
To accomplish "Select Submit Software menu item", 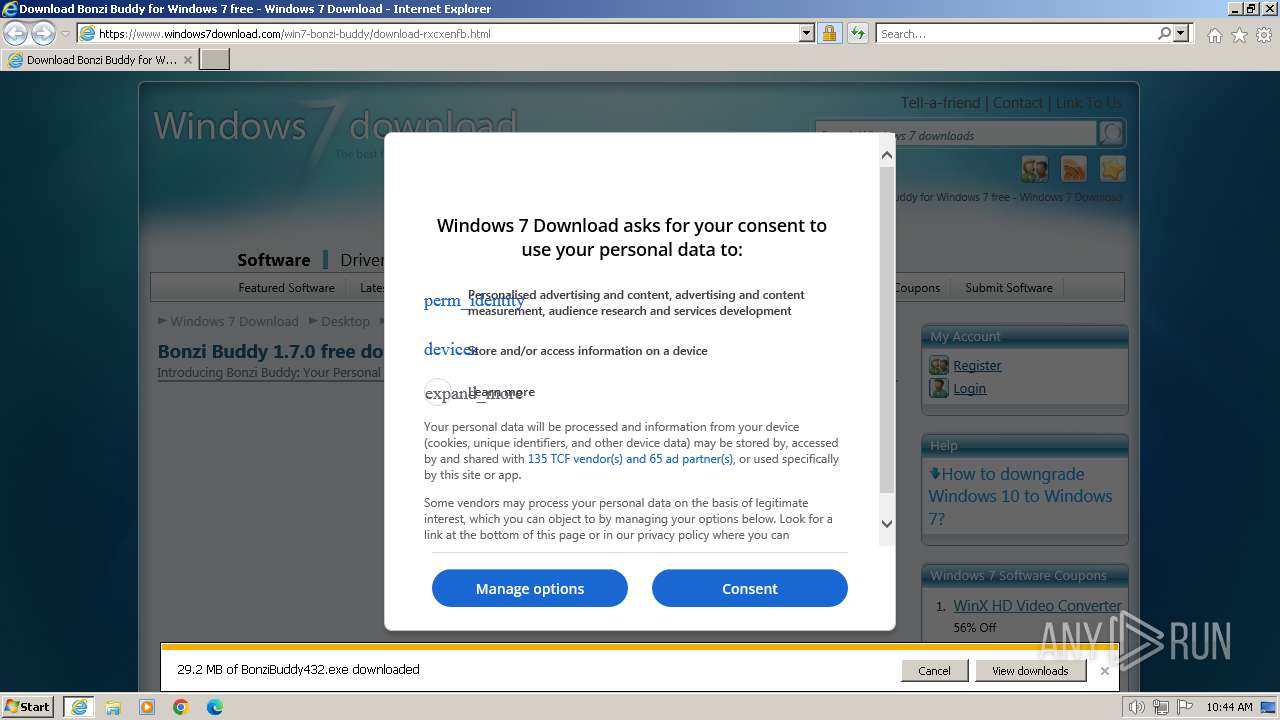I will click(1008, 288).
